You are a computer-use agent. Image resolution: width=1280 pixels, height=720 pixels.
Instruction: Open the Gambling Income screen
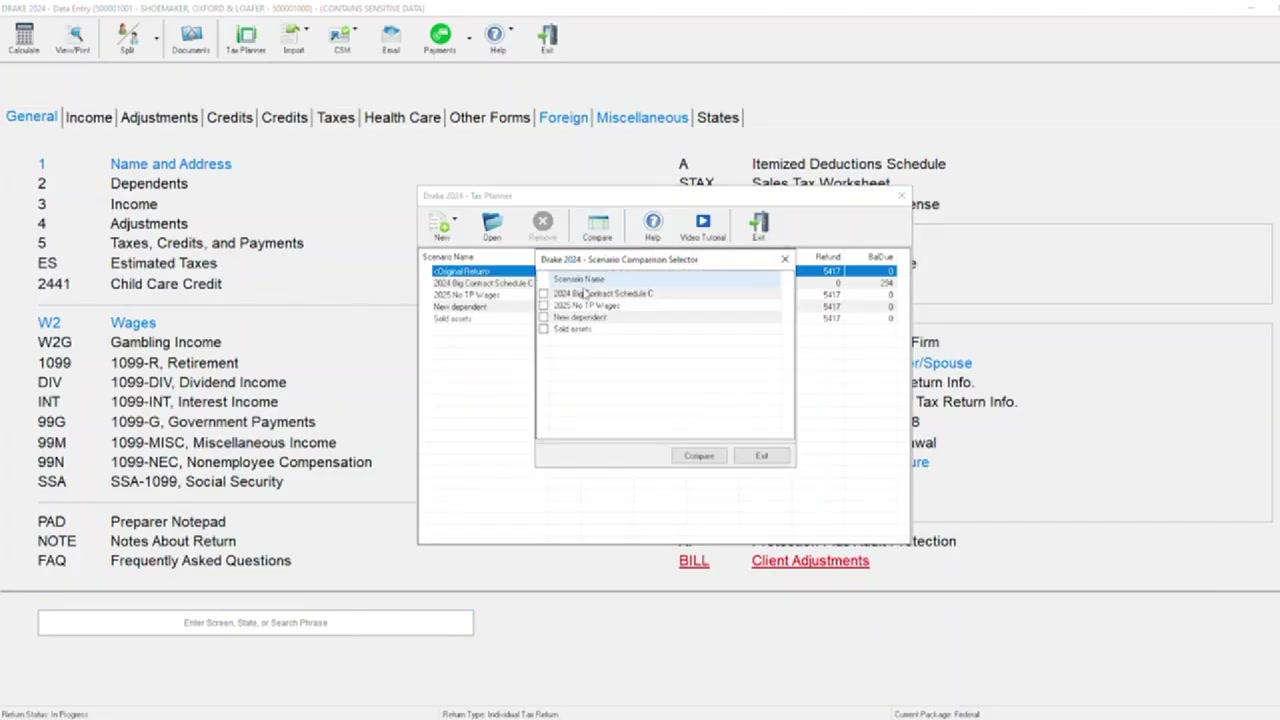[x=166, y=343]
